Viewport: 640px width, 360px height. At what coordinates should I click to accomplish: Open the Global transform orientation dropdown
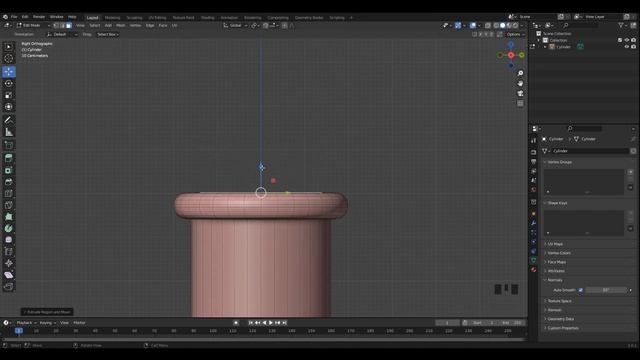click(x=236, y=25)
